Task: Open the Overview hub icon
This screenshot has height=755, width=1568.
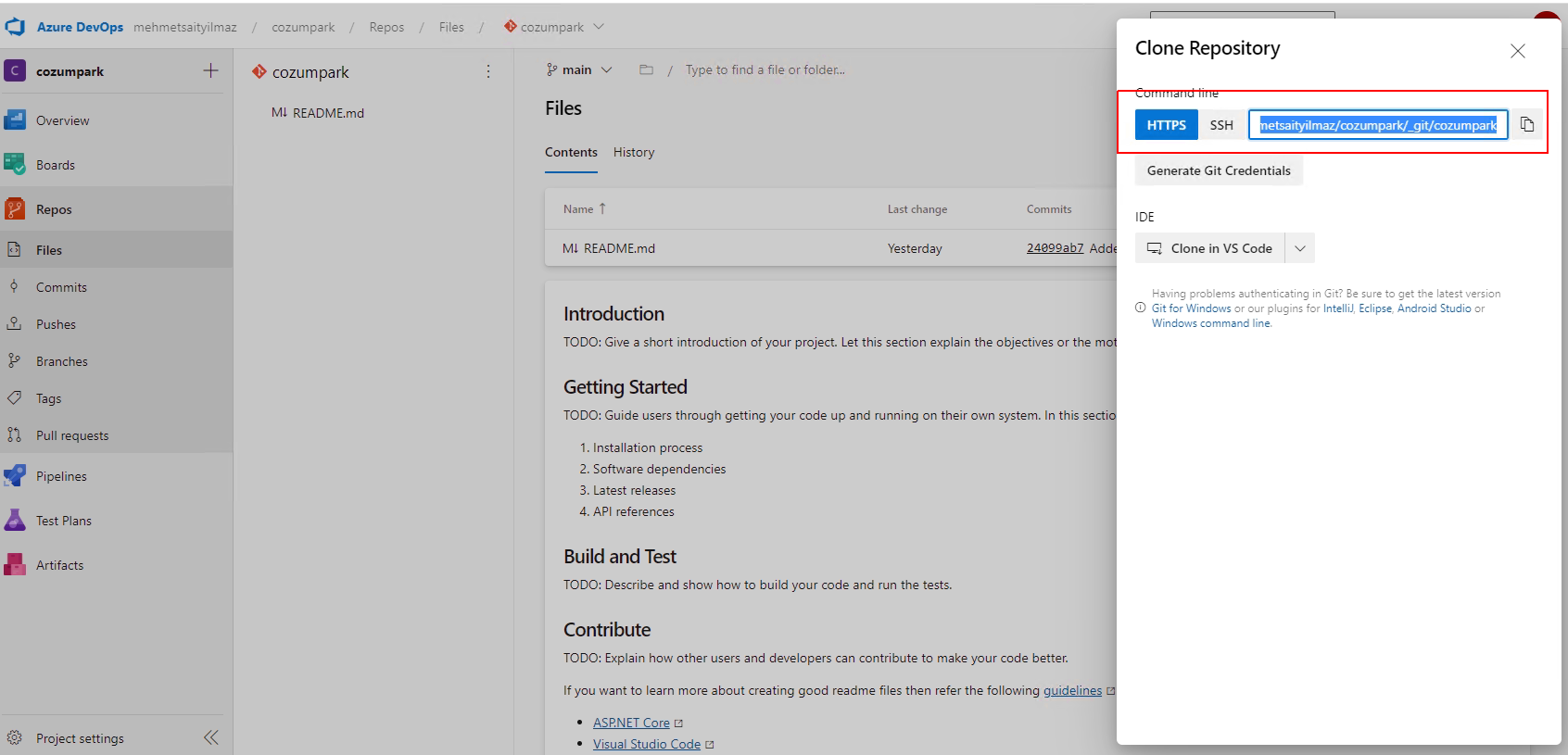Action: pyautogui.click(x=15, y=120)
